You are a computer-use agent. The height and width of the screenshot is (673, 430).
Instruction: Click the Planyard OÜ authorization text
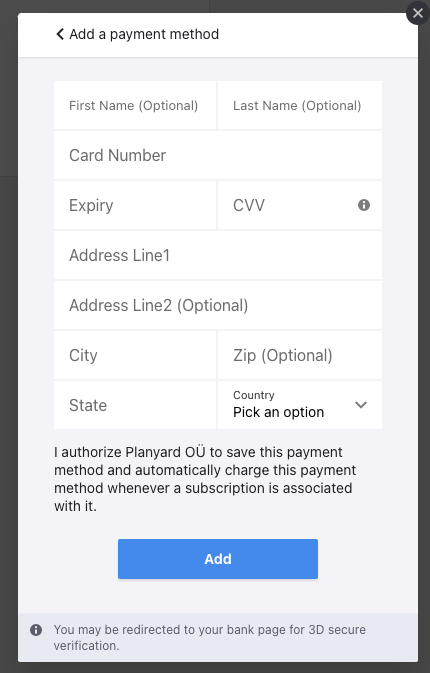tap(205, 479)
